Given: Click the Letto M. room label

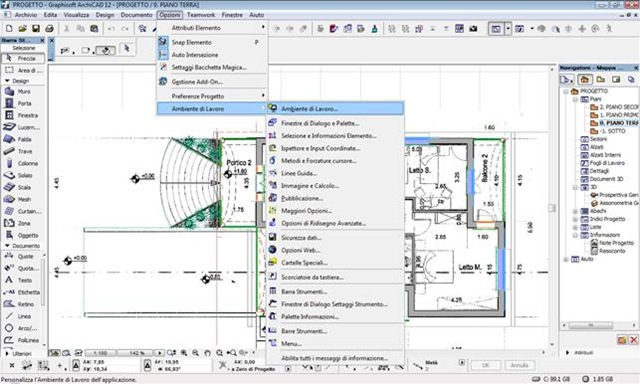Looking at the screenshot, I should click(469, 267).
